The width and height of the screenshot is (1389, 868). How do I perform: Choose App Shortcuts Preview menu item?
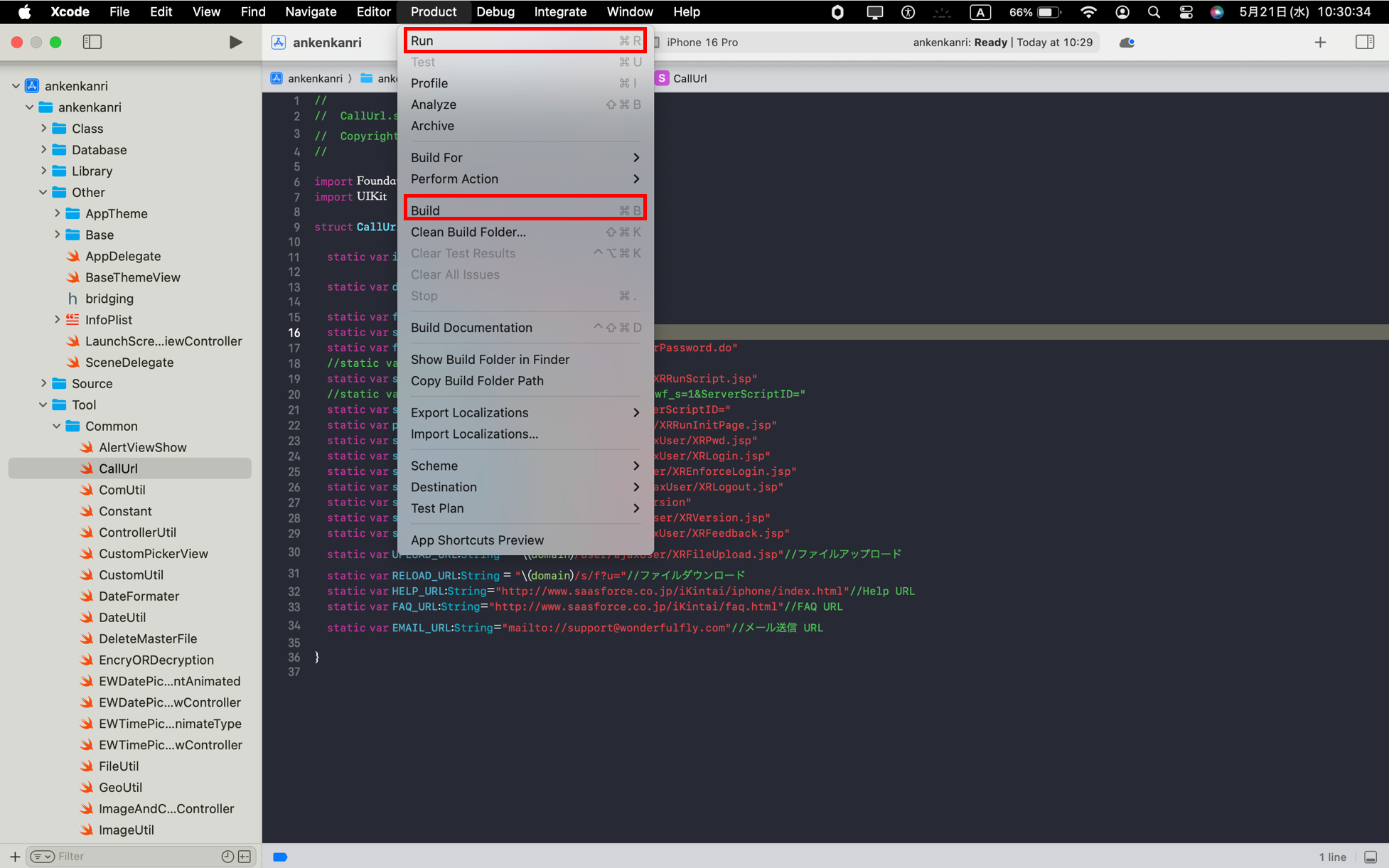point(525,540)
